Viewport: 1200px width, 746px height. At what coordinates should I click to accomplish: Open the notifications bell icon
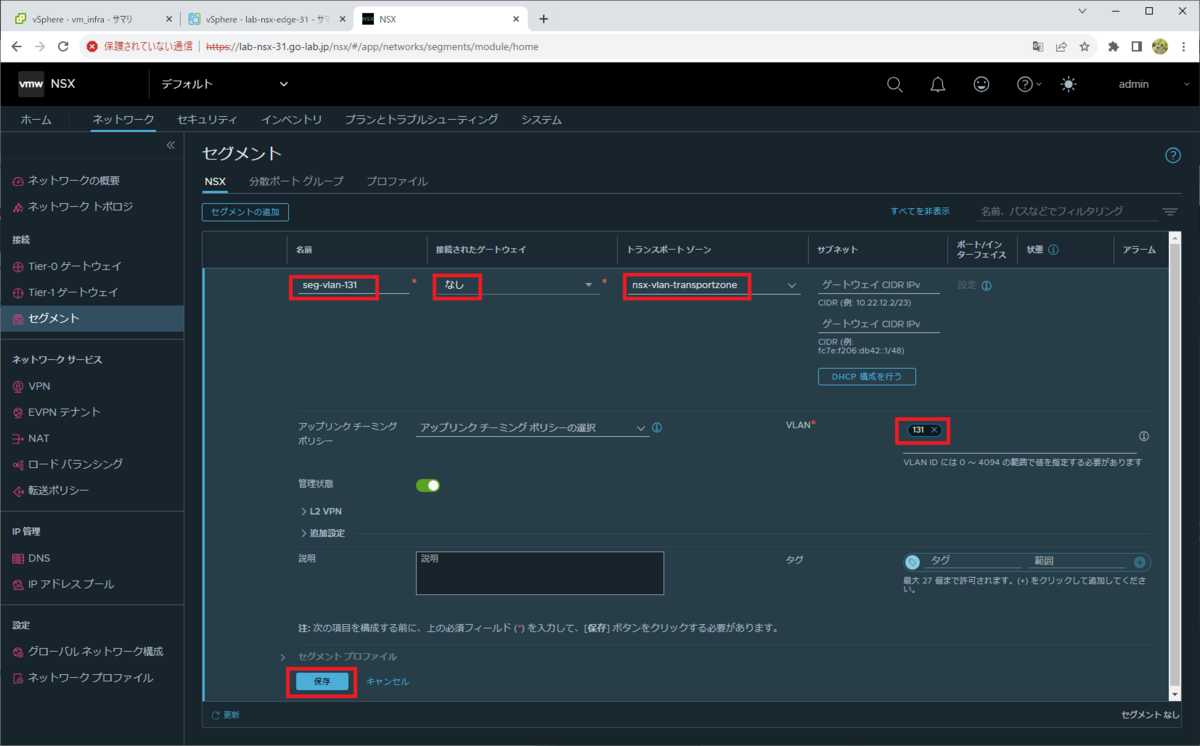click(938, 84)
